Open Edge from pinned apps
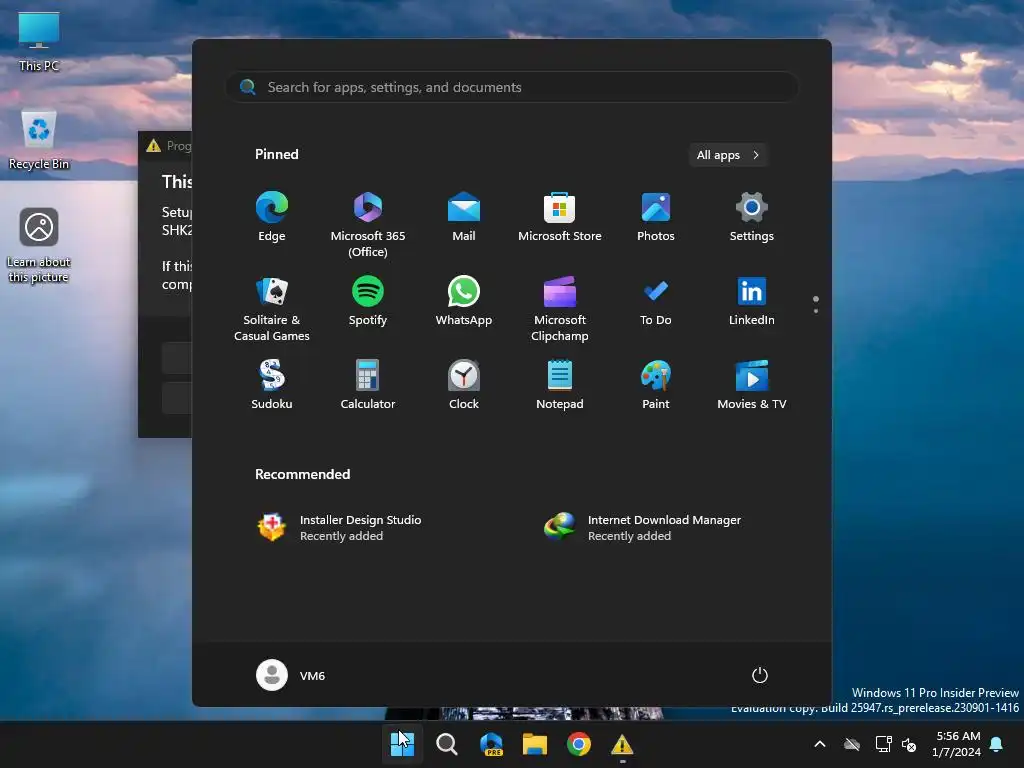This screenshot has height=768, width=1024. (272, 217)
